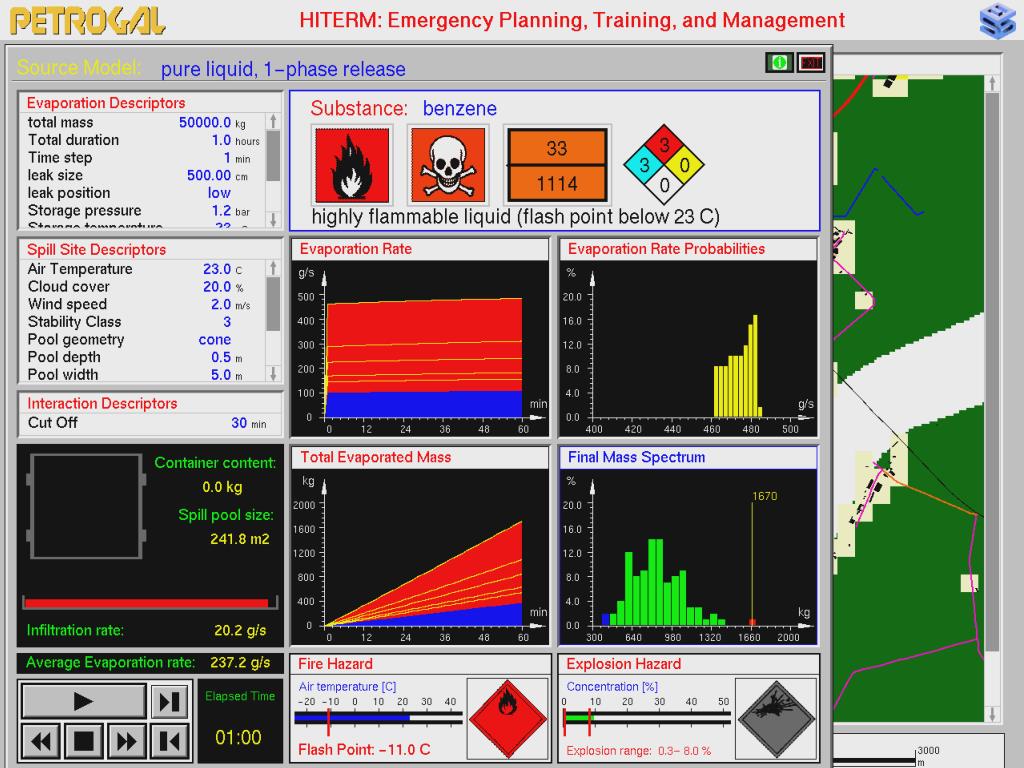The image size is (1024, 768).
Task: Select the Pool width value 5.0
Action: click(221, 375)
